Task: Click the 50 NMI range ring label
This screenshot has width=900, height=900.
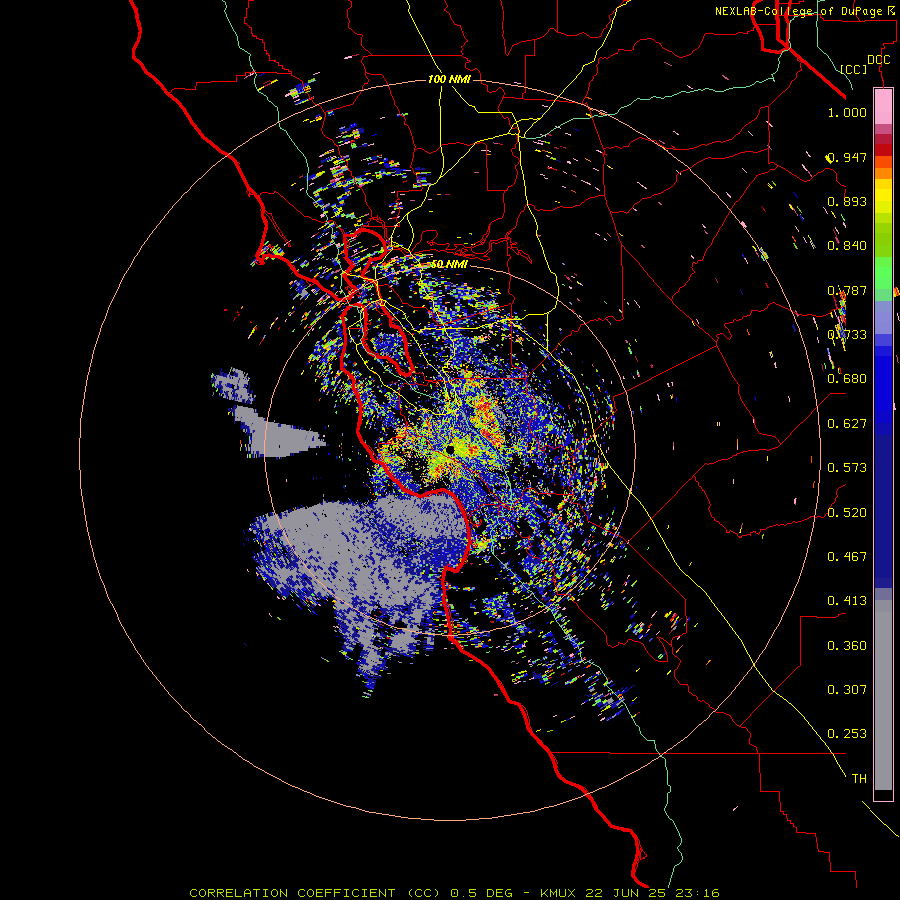Action: tap(449, 264)
